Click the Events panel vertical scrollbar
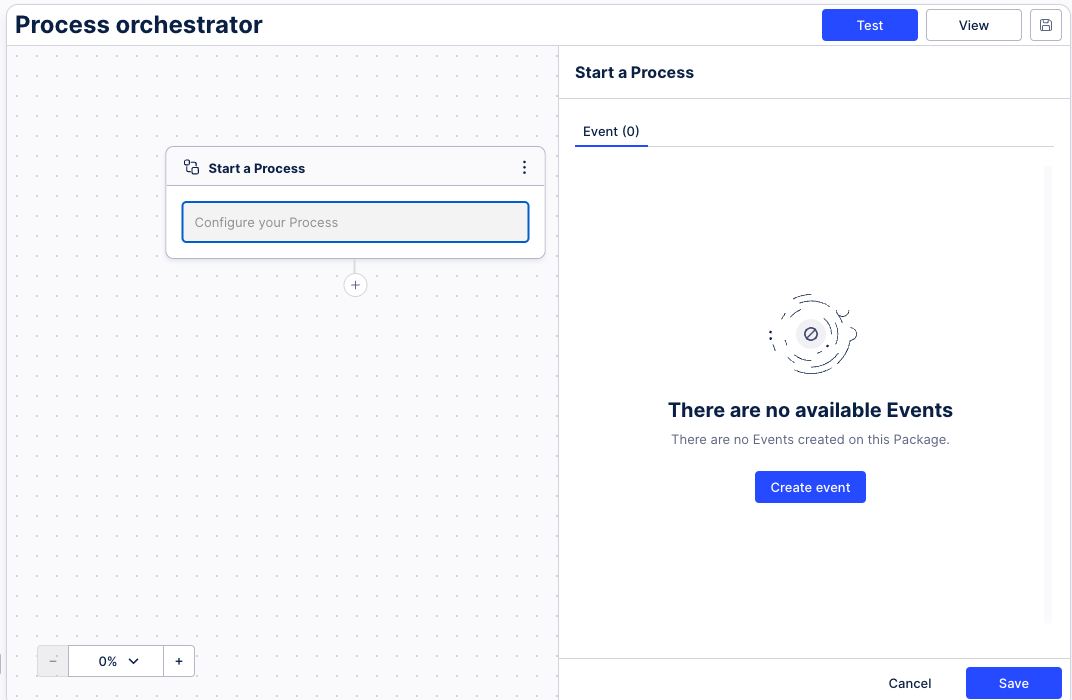The image size is (1072, 700). pos(1048,394)
